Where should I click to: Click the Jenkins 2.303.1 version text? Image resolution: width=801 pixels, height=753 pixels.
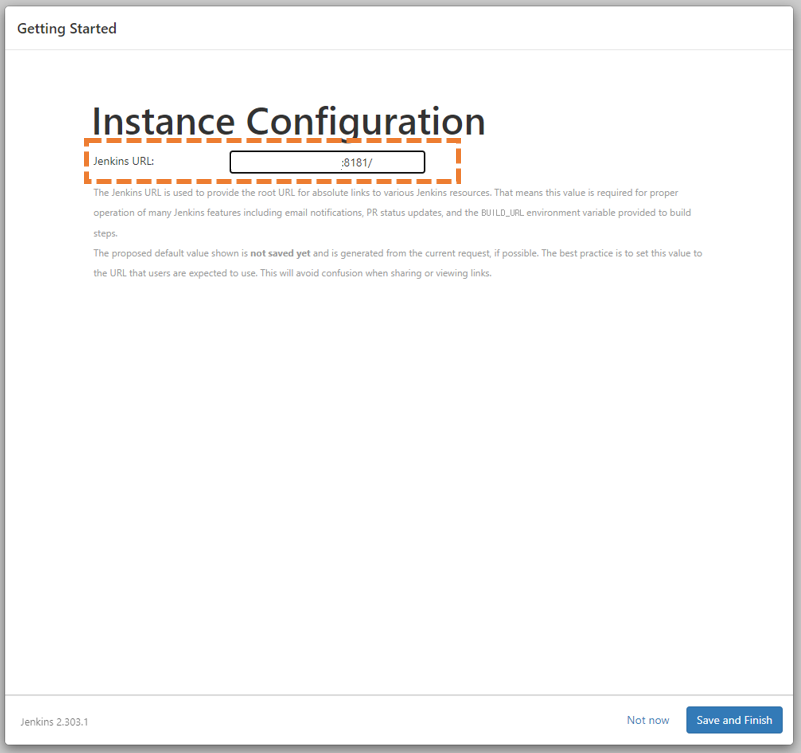(x=54, y=722)
